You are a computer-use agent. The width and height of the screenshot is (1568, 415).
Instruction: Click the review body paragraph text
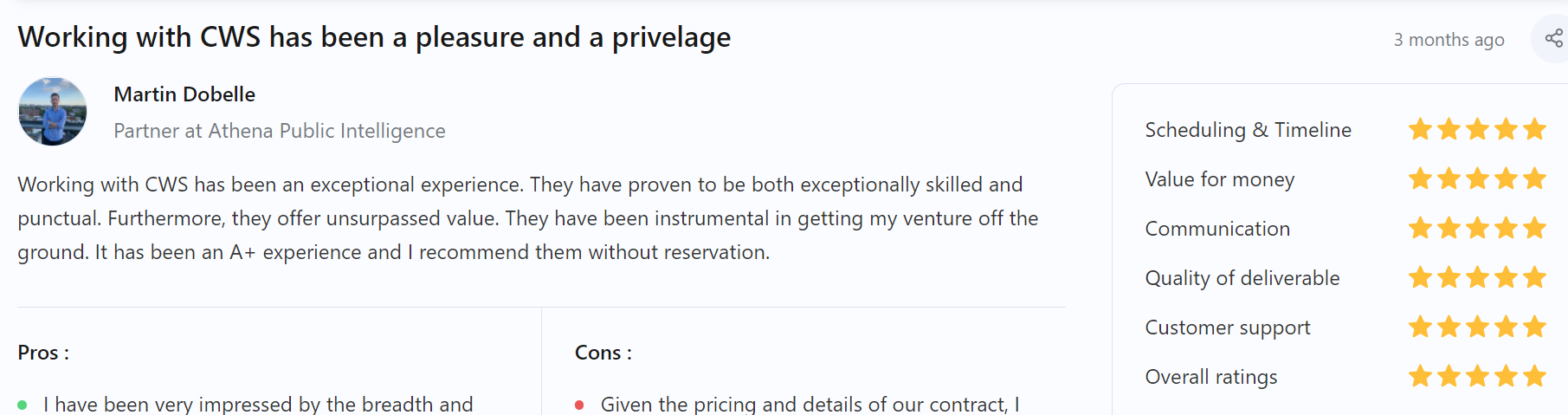[x=528, y=218]
